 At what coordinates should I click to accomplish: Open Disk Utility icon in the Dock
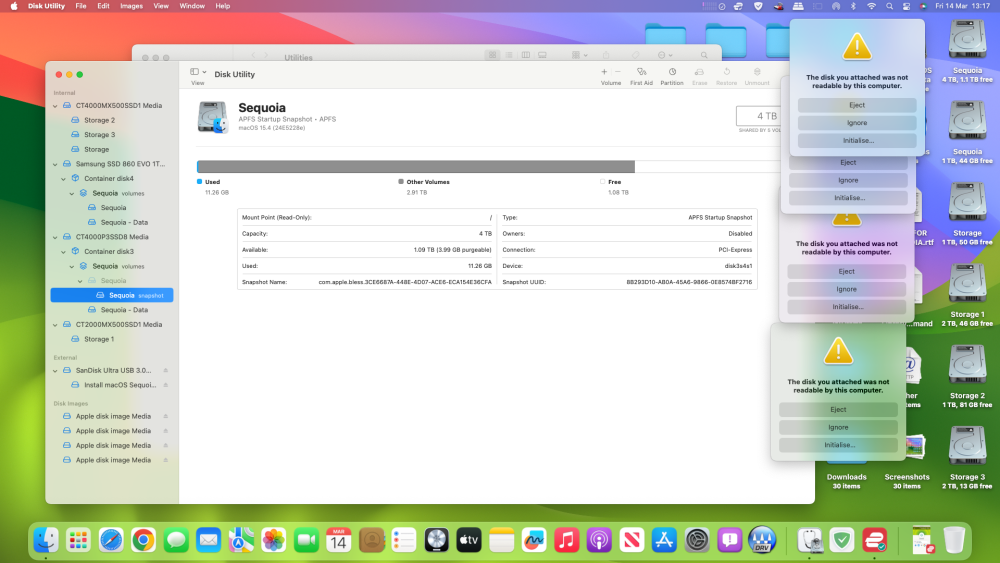click(810, 541)
